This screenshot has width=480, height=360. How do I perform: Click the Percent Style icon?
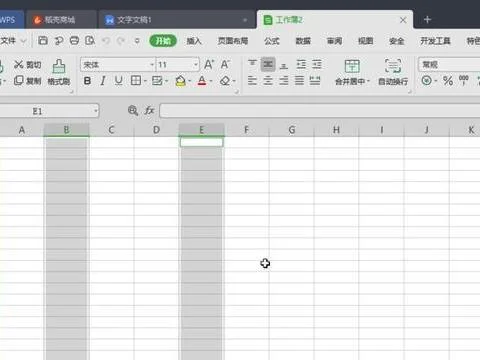(x=448, y=81)
